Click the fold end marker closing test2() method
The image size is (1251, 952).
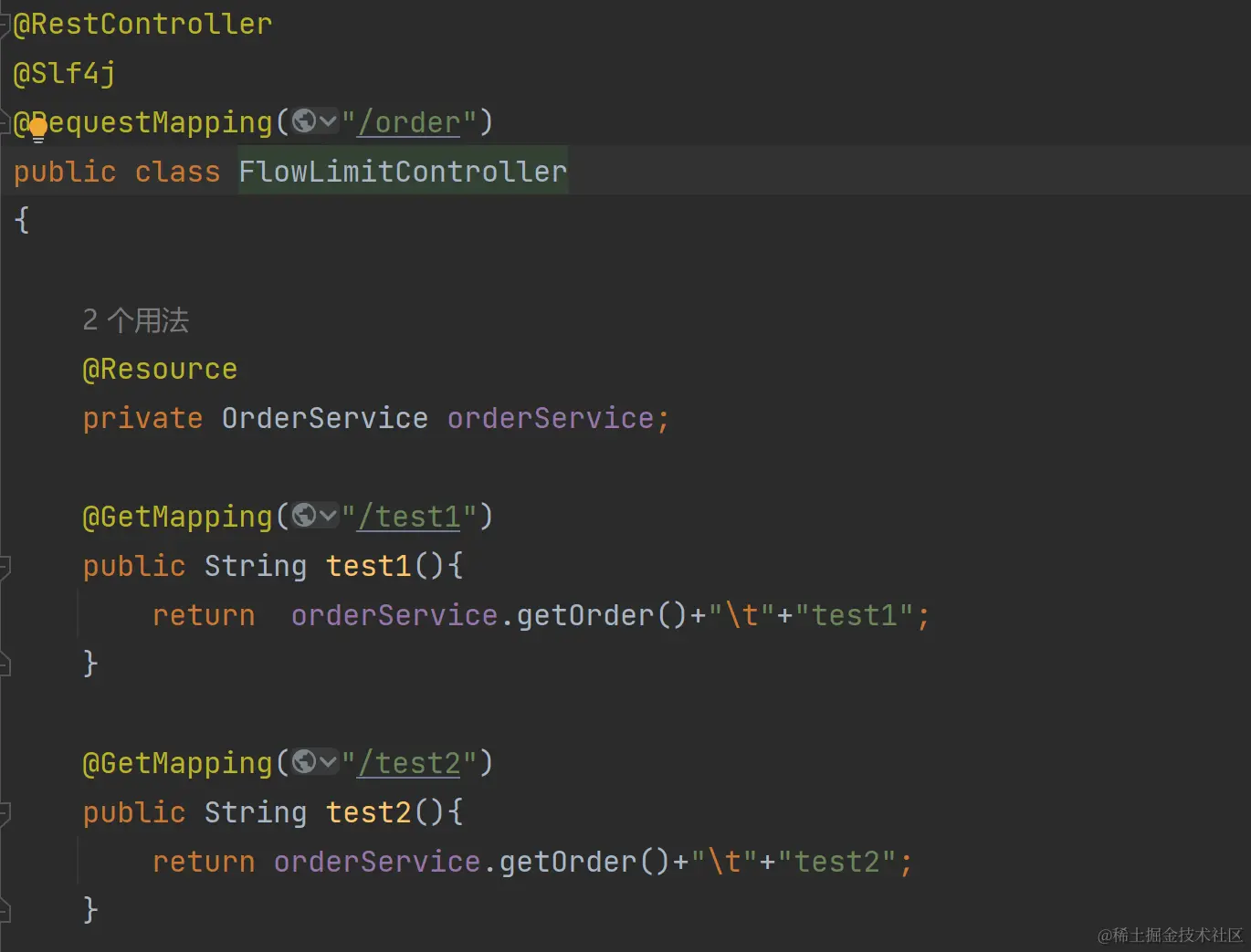pos(5,911)
